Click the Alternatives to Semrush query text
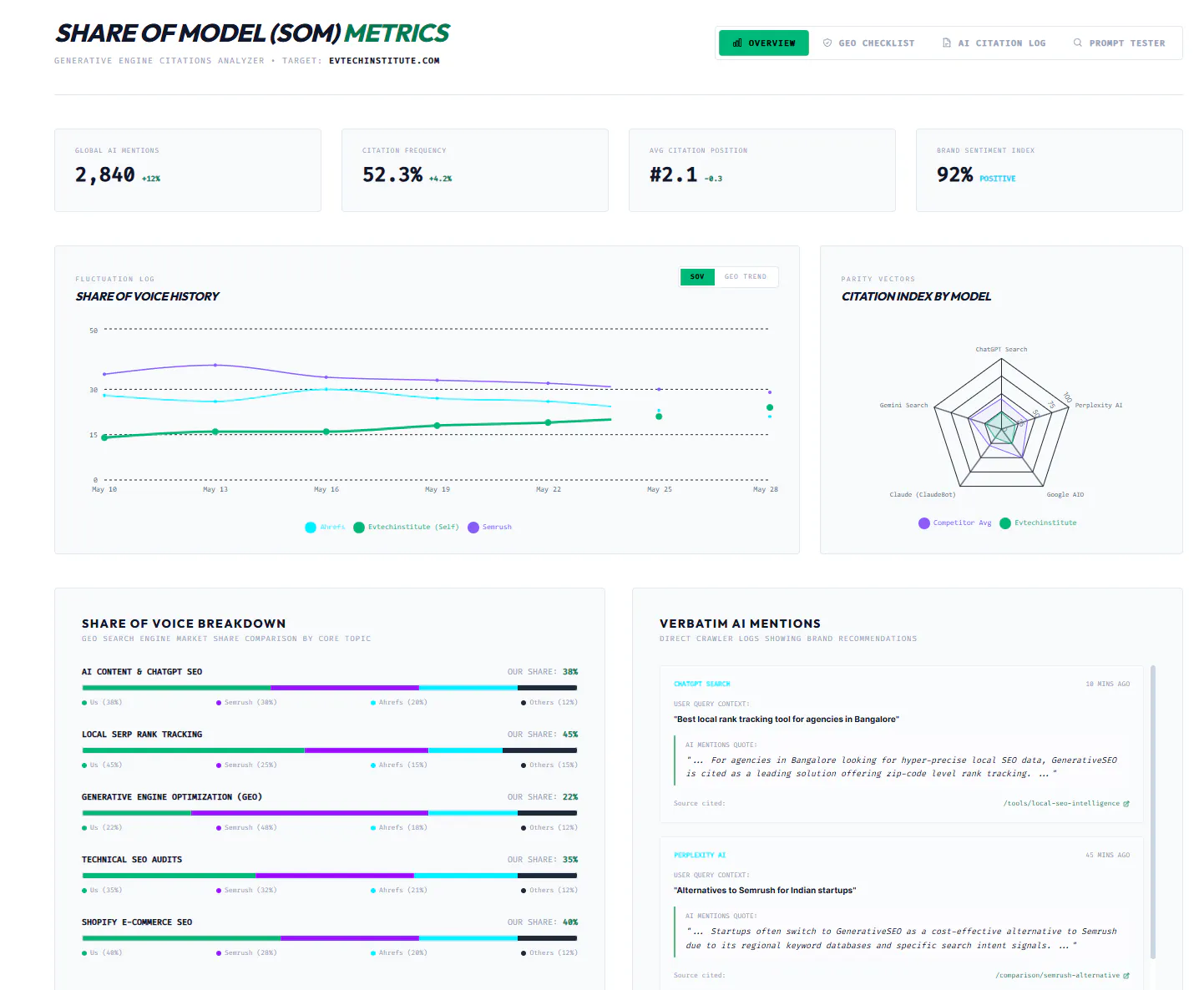This screenshot has height=990, width=1204. pyautogui.click(x=765, y=891)
